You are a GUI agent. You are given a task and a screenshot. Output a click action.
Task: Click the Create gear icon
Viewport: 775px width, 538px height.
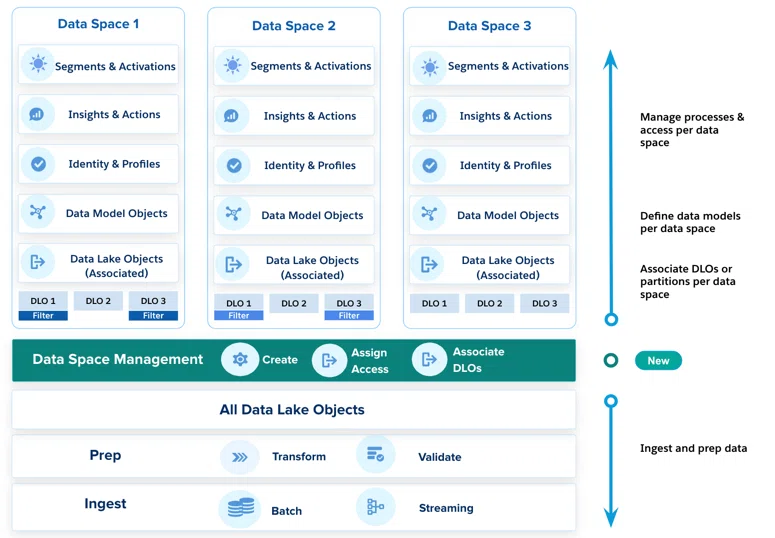click(x=240, y=359)
